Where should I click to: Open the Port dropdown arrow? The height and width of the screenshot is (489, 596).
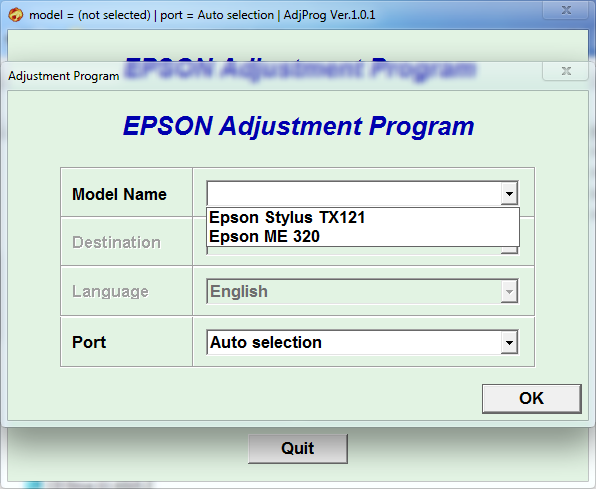pyautogui.click(x=509, y=342)
